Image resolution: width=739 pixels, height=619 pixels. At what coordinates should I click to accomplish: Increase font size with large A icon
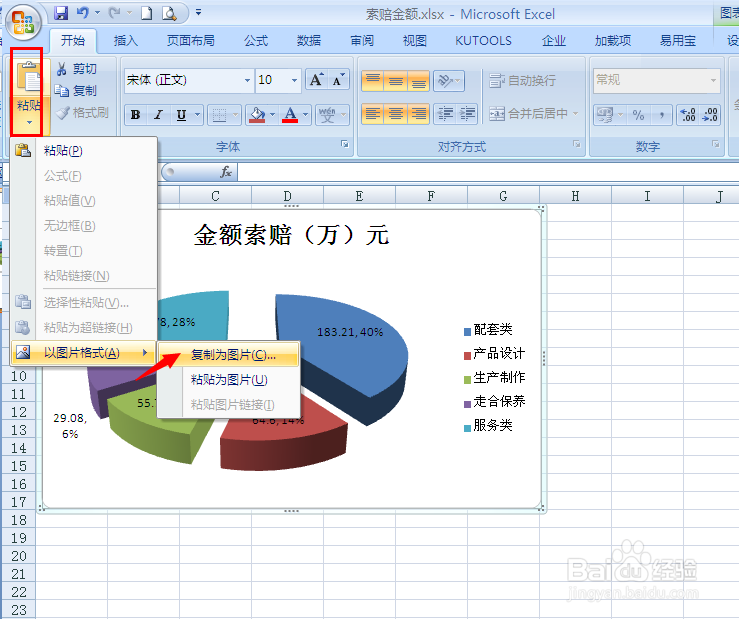(316, 80)
